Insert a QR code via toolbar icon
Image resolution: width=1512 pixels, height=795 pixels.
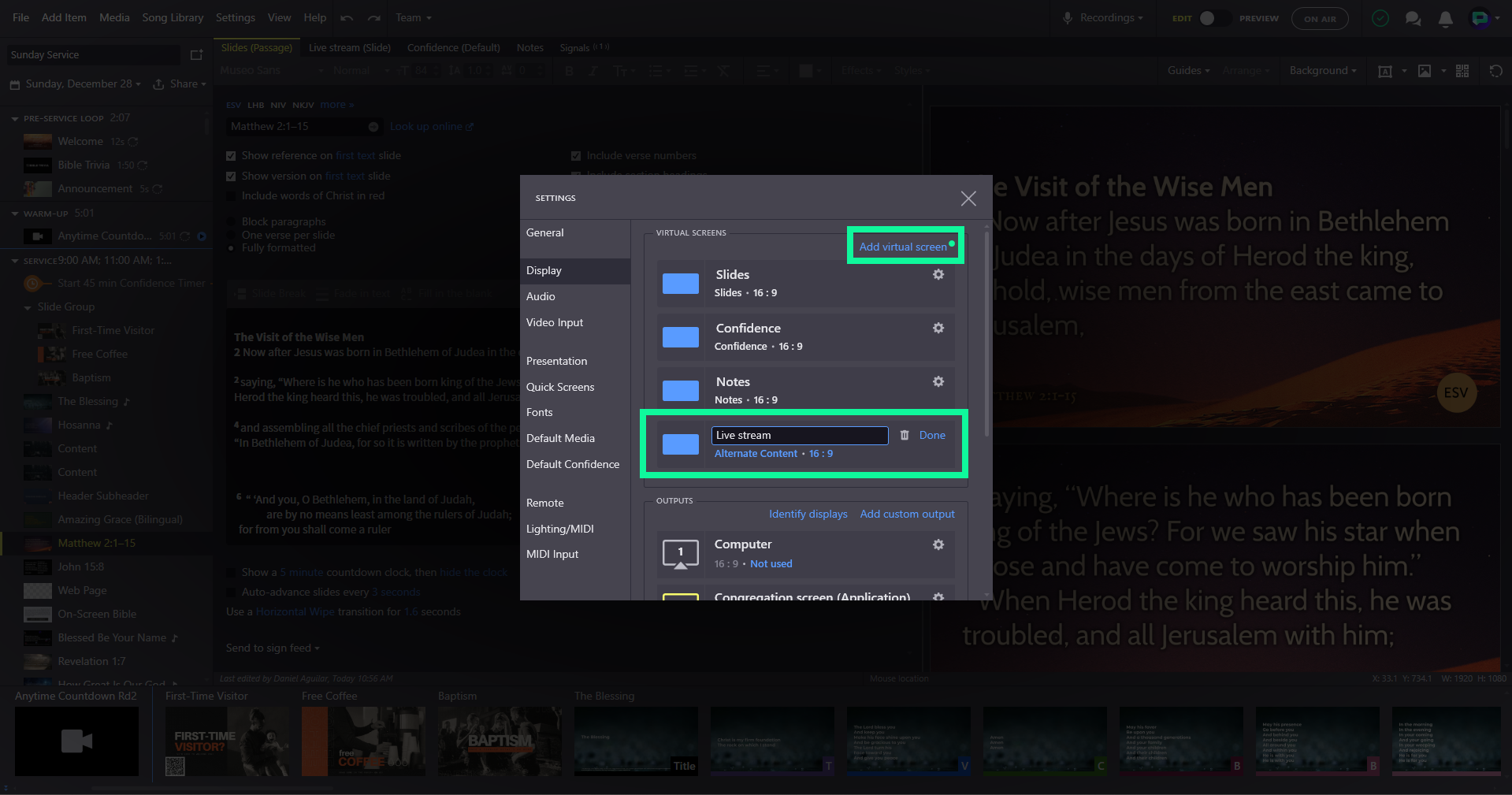click(x=1462, y=71)
